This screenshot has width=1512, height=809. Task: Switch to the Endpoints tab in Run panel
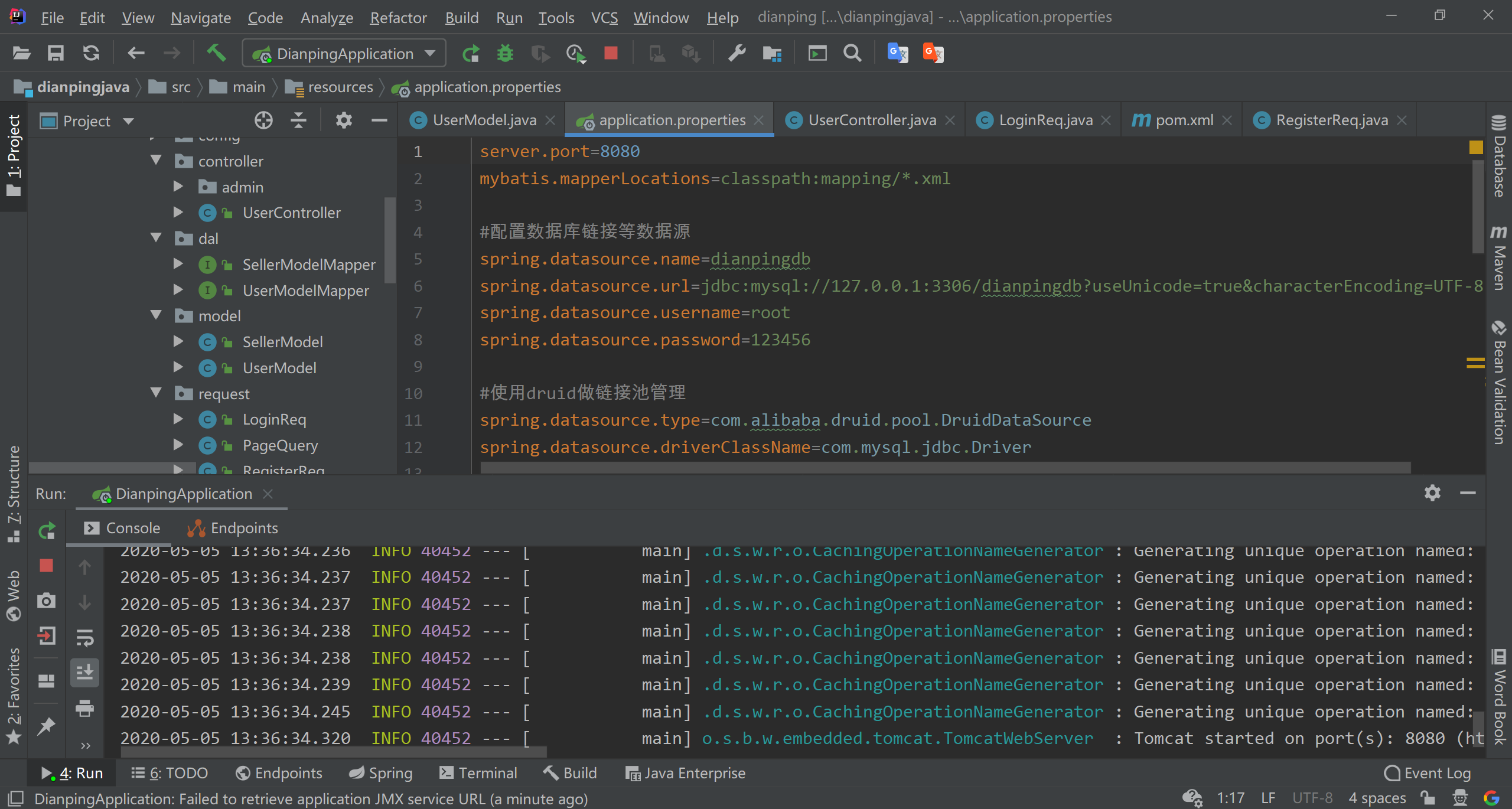[232, 528]
